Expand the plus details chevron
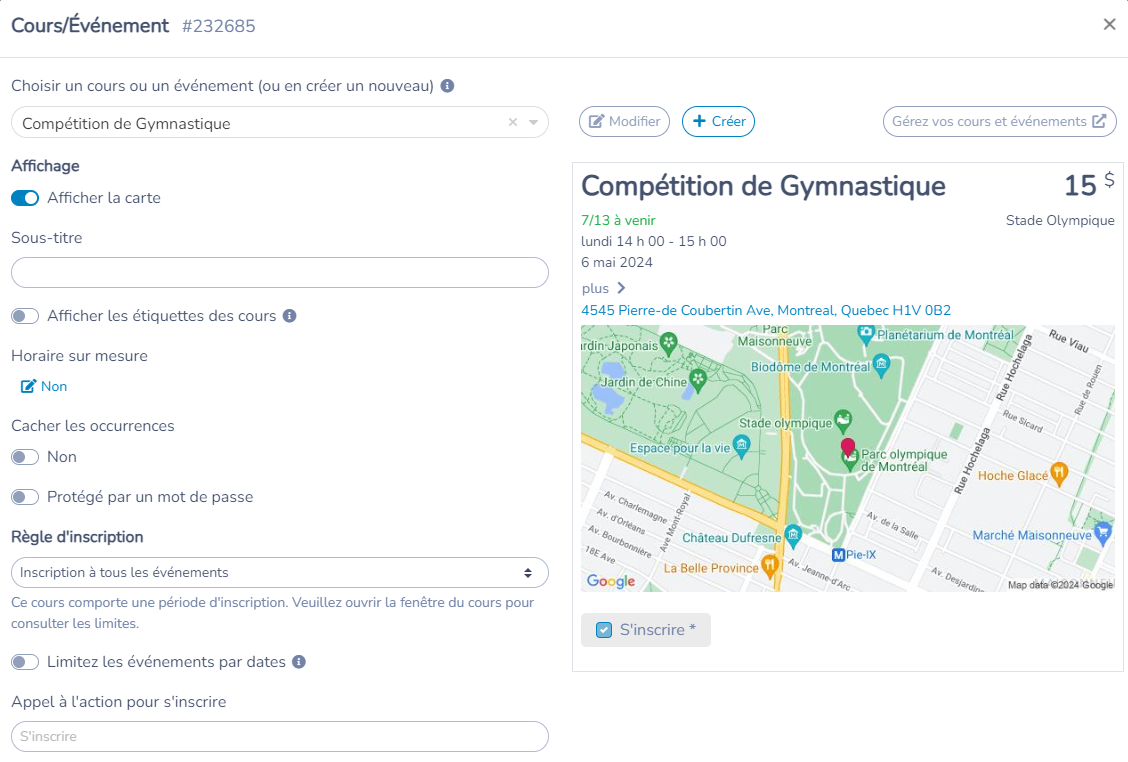The height and width of the screenshot is (762, 1128). pyautogui.click(x=621, y=288)
